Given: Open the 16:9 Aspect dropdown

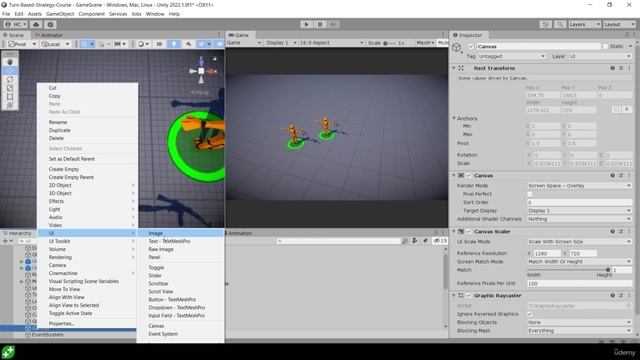Looking at the screenshot, I should pyautogui.click(x=331, y=43).
